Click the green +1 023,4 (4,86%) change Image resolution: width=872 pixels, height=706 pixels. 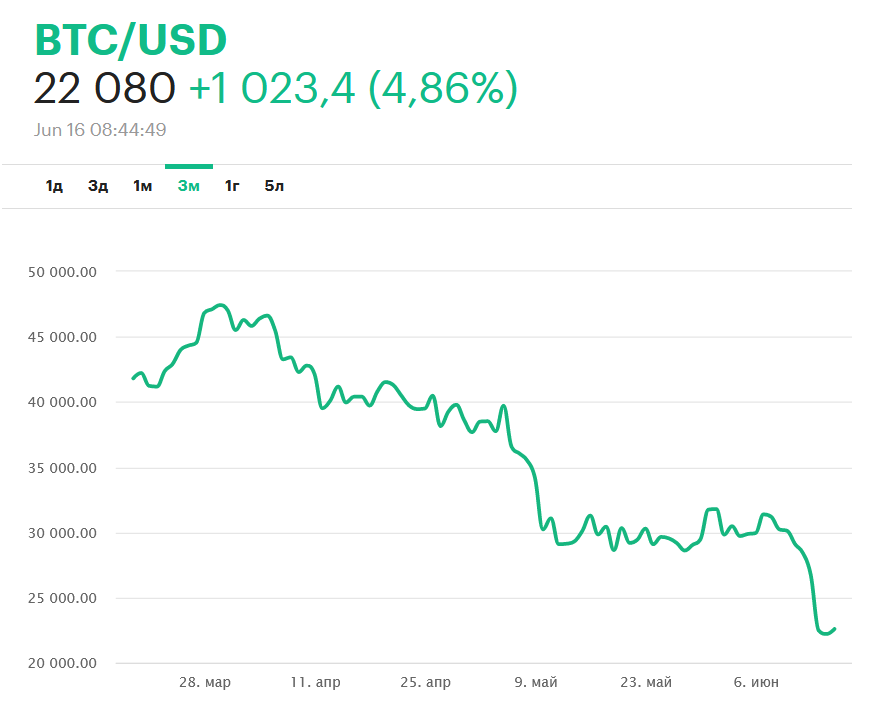(353, 89)
